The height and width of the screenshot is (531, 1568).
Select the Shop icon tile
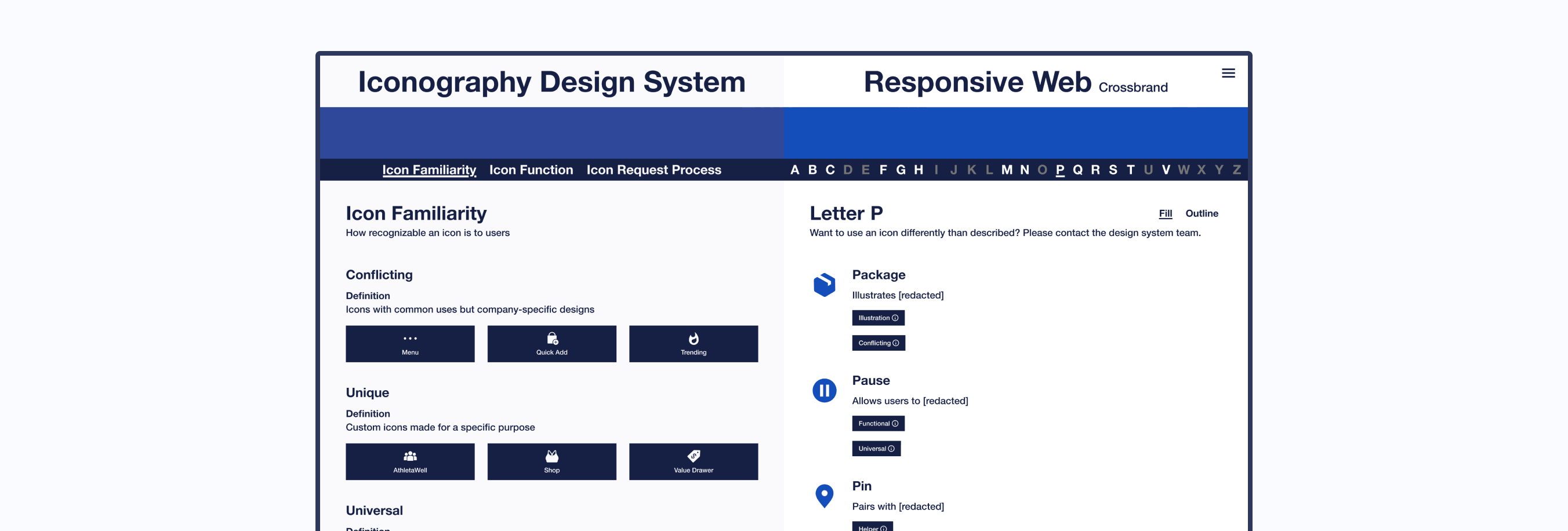[x=551, y=461]
